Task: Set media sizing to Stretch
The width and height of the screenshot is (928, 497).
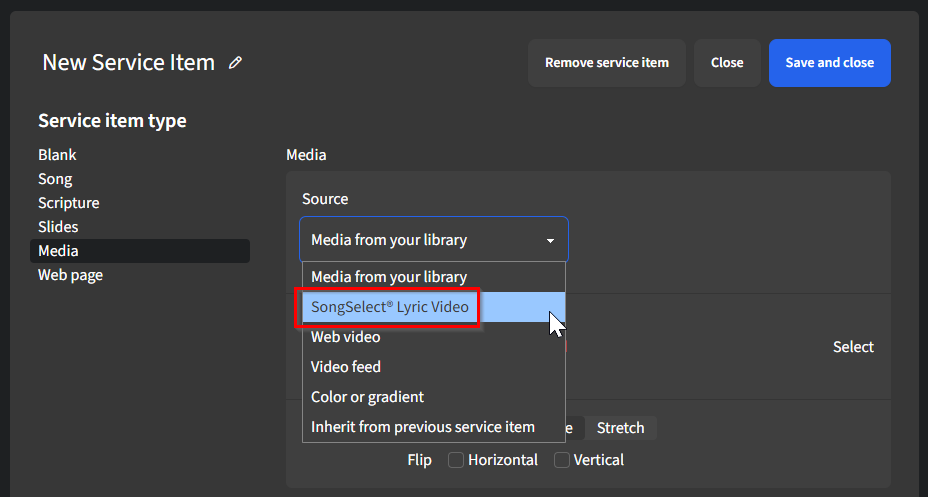Action: pos(620,428)
